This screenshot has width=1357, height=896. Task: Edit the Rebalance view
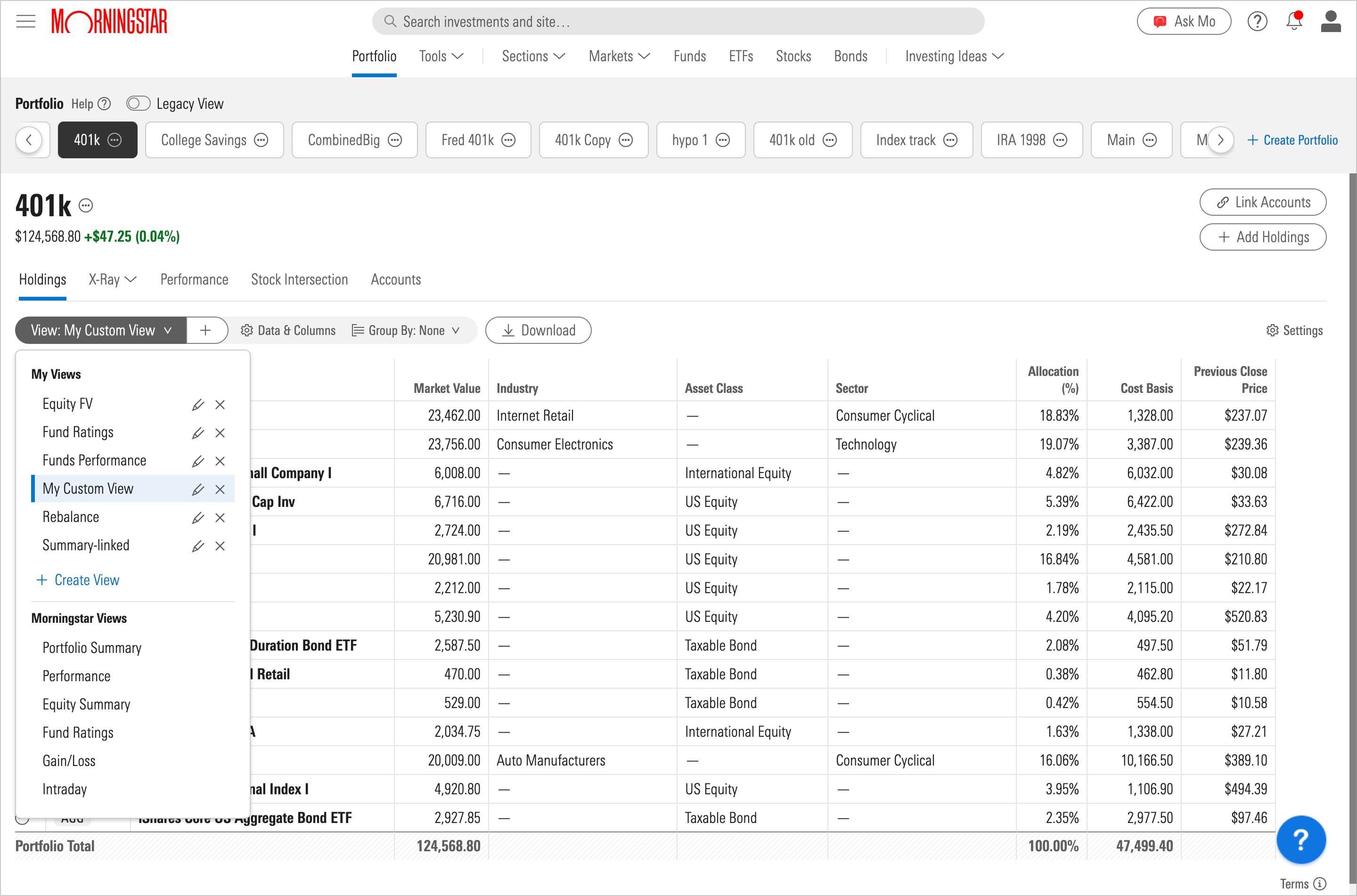198,518
